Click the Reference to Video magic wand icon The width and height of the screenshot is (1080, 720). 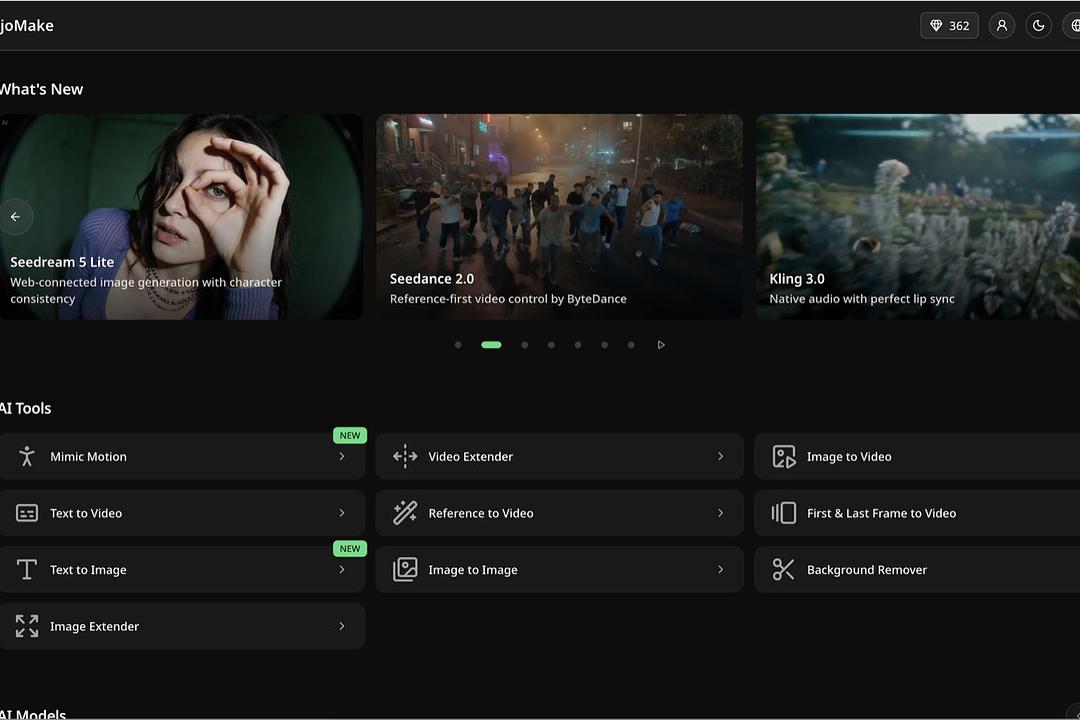click(x=405, y=513)
